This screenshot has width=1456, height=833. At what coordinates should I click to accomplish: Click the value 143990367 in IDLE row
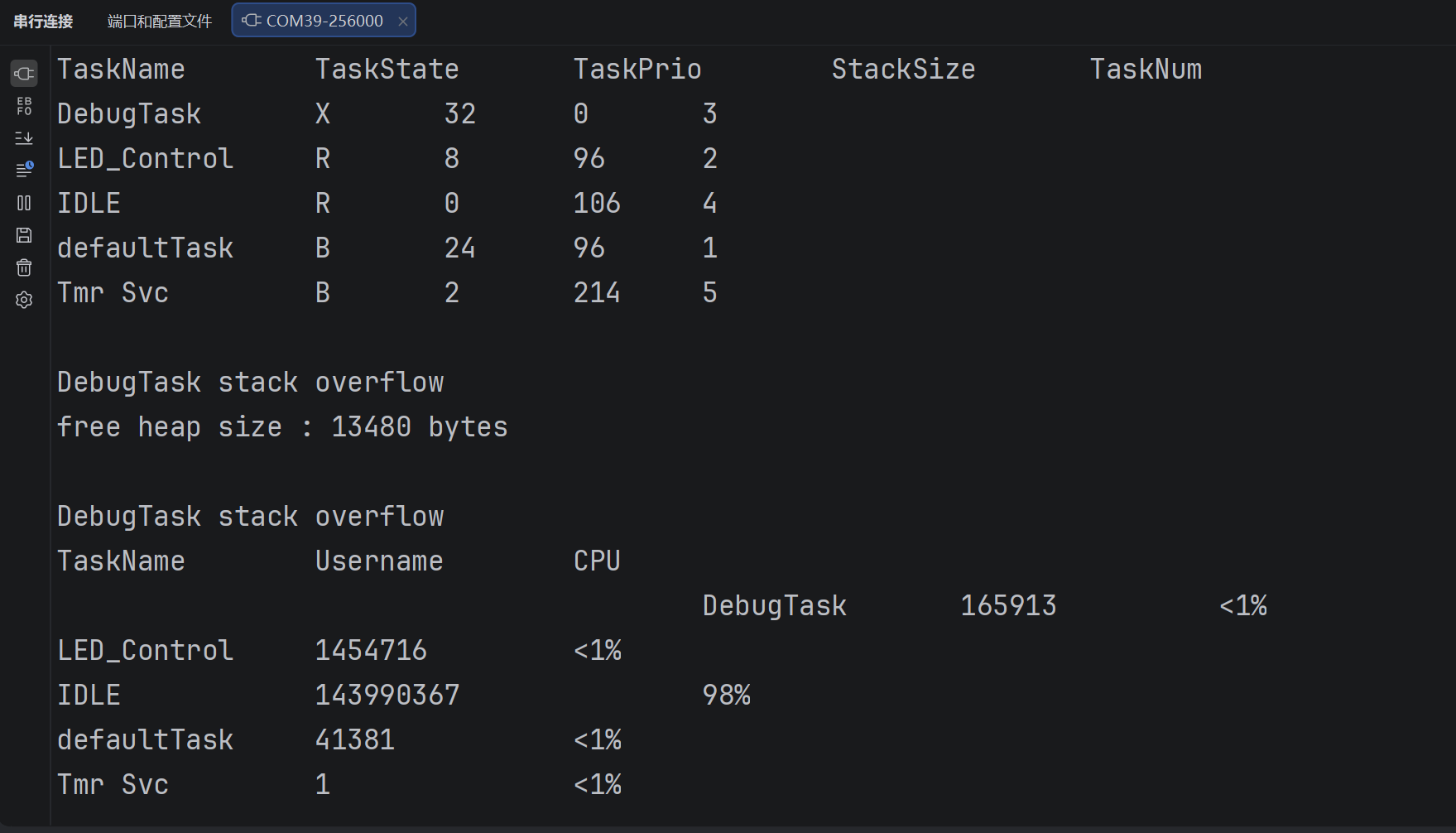click(x=387, y=696)
